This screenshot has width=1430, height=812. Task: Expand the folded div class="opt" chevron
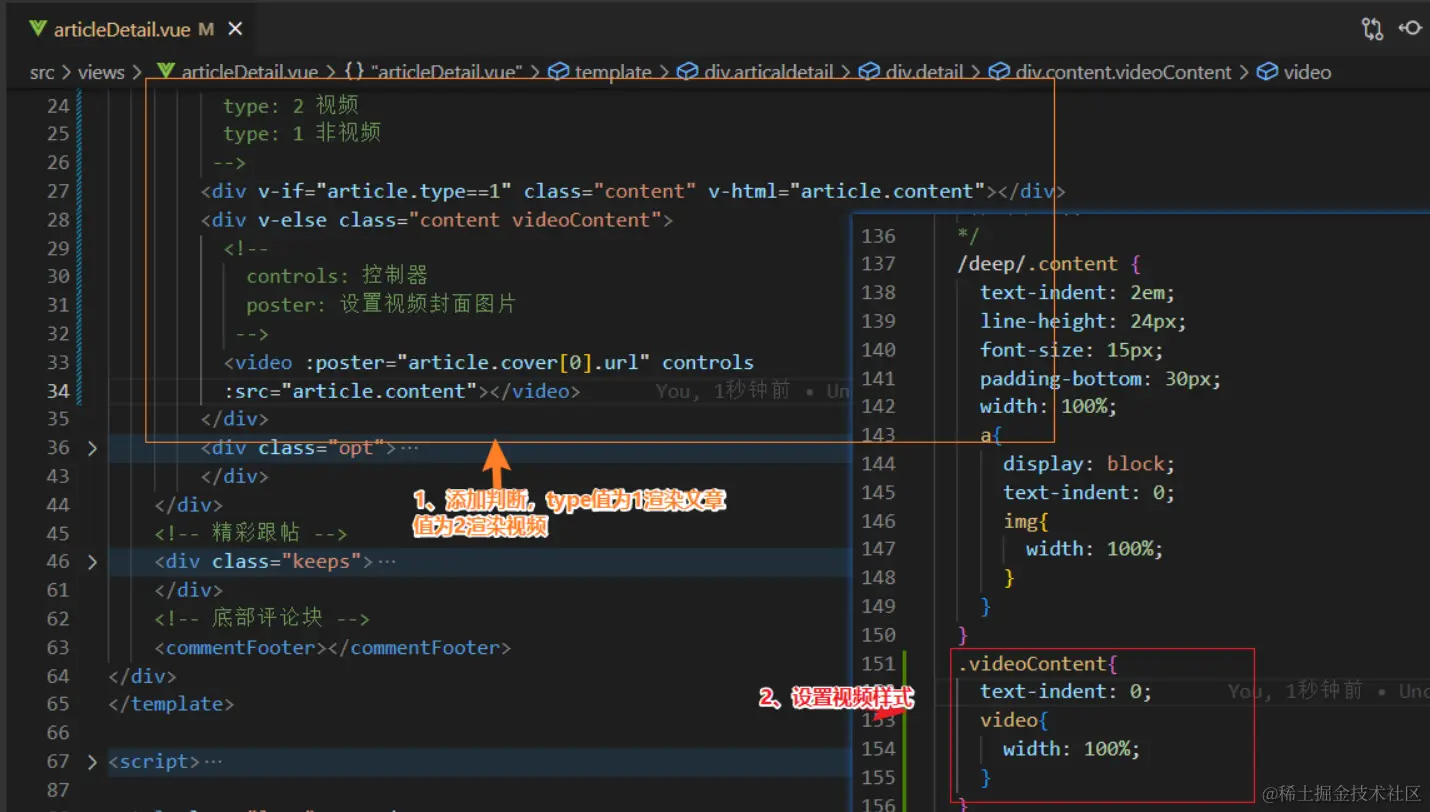[92, 448]
